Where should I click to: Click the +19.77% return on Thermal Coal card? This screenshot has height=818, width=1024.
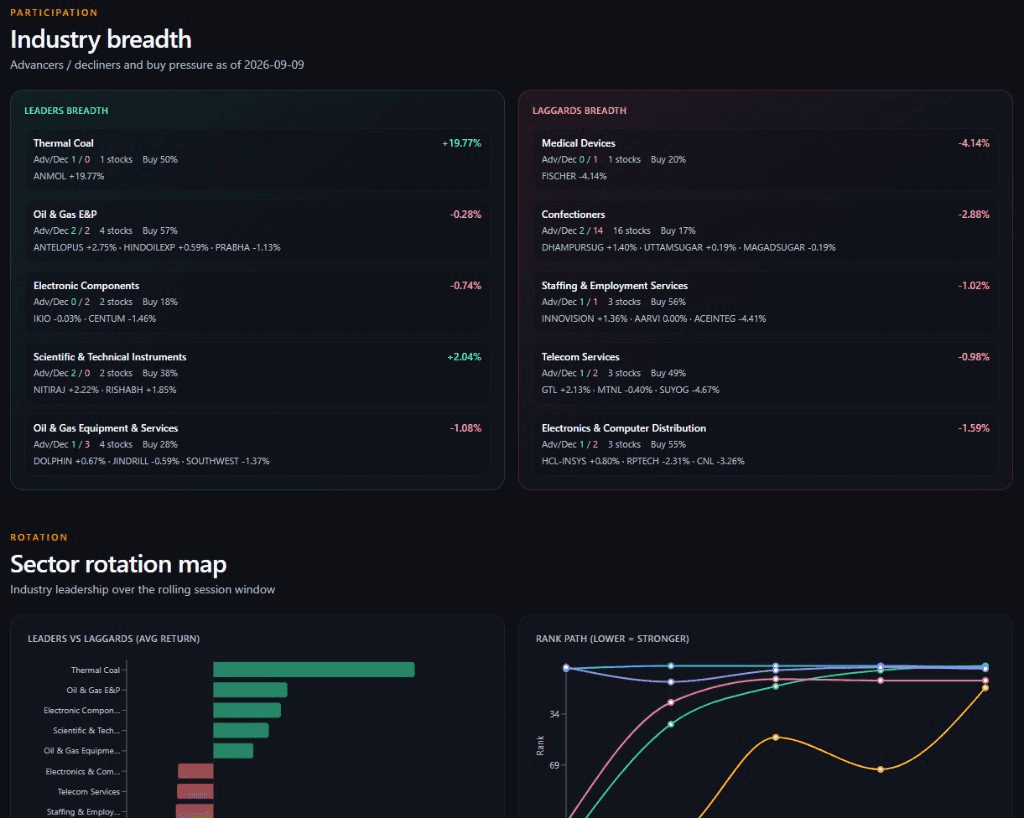coord(462,143)
